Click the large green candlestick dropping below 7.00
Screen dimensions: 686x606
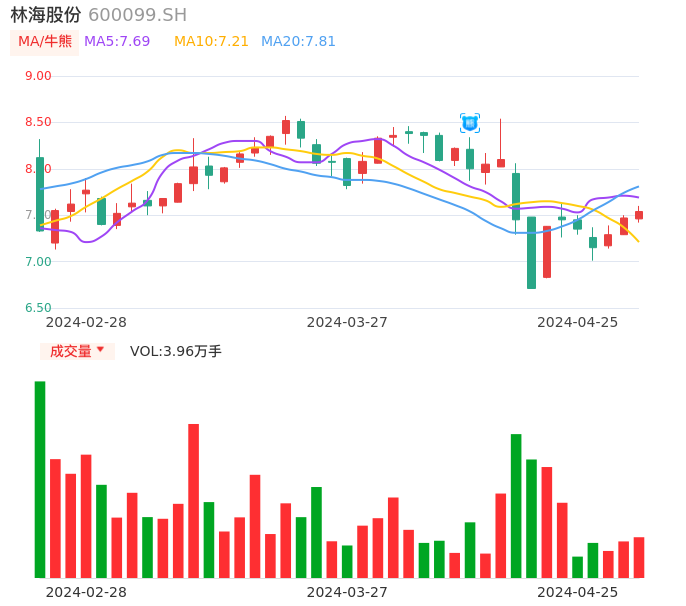click(531, 252)
